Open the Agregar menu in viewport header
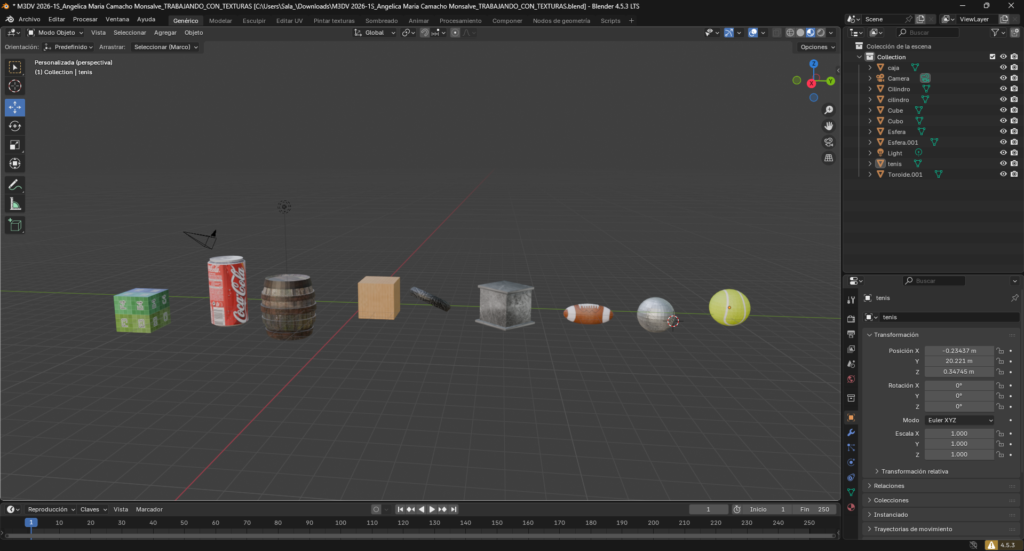This screenshot has width=1024, height=551. tap(165, 32)
